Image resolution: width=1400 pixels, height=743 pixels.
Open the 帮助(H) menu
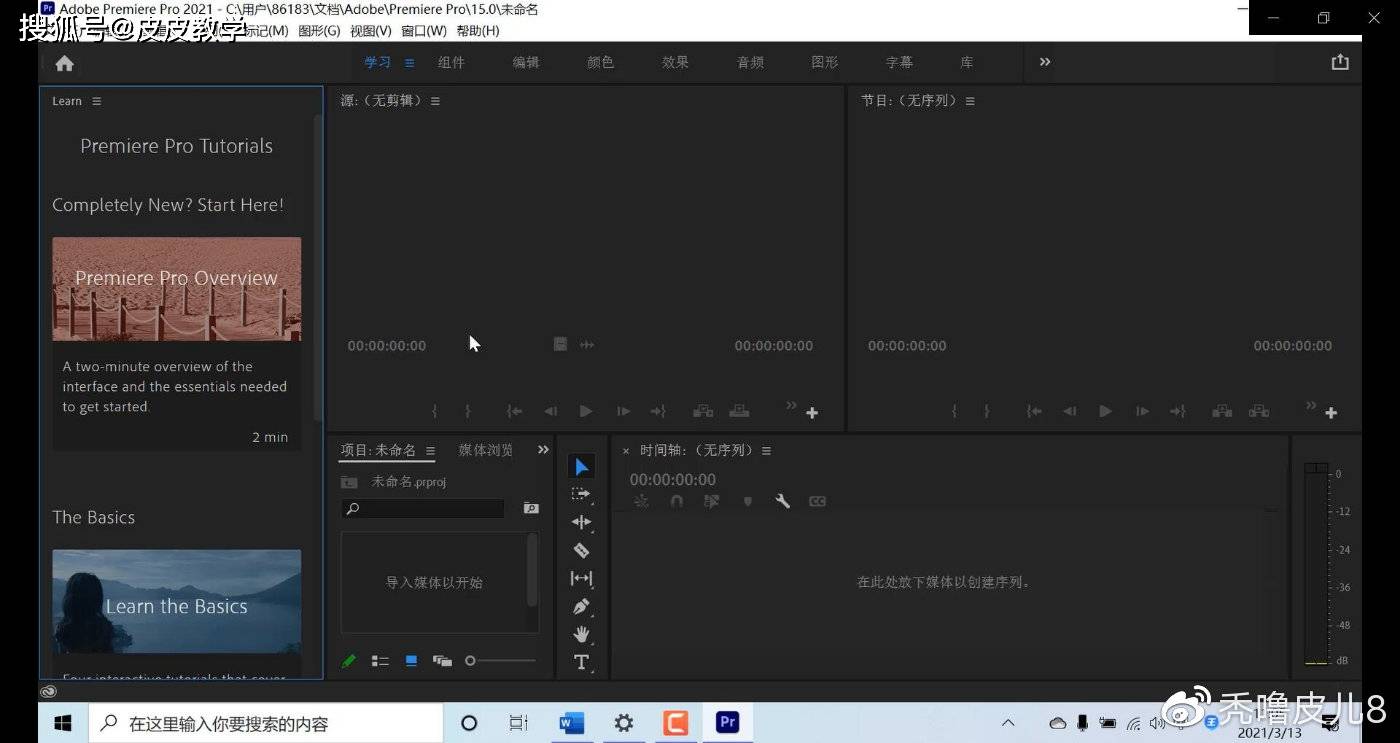(x=478, y=31)
